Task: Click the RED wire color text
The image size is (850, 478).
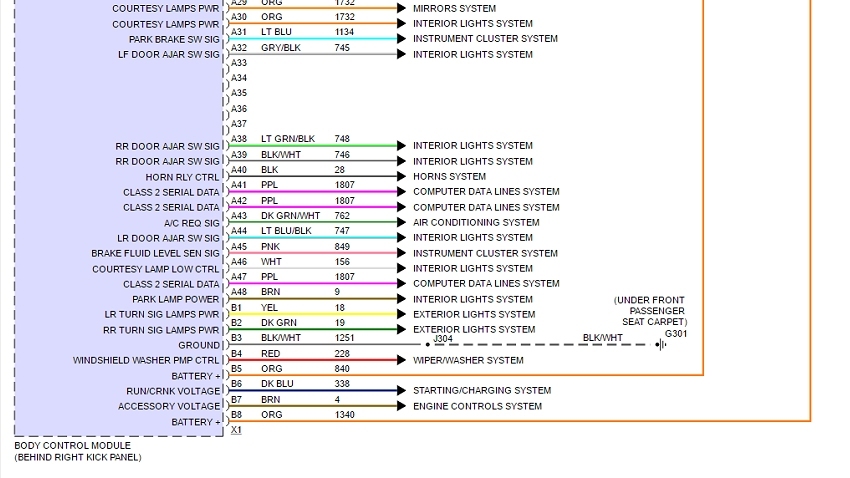Action: tap(271, 354)
